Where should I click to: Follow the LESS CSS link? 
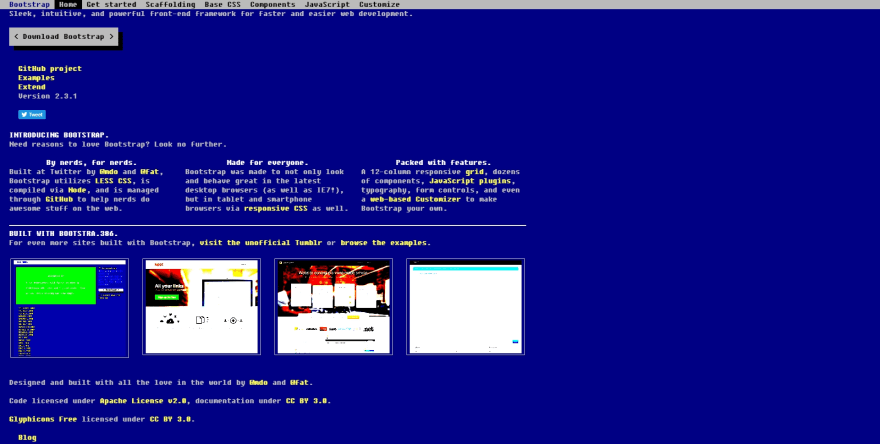[x=113, y=181]
